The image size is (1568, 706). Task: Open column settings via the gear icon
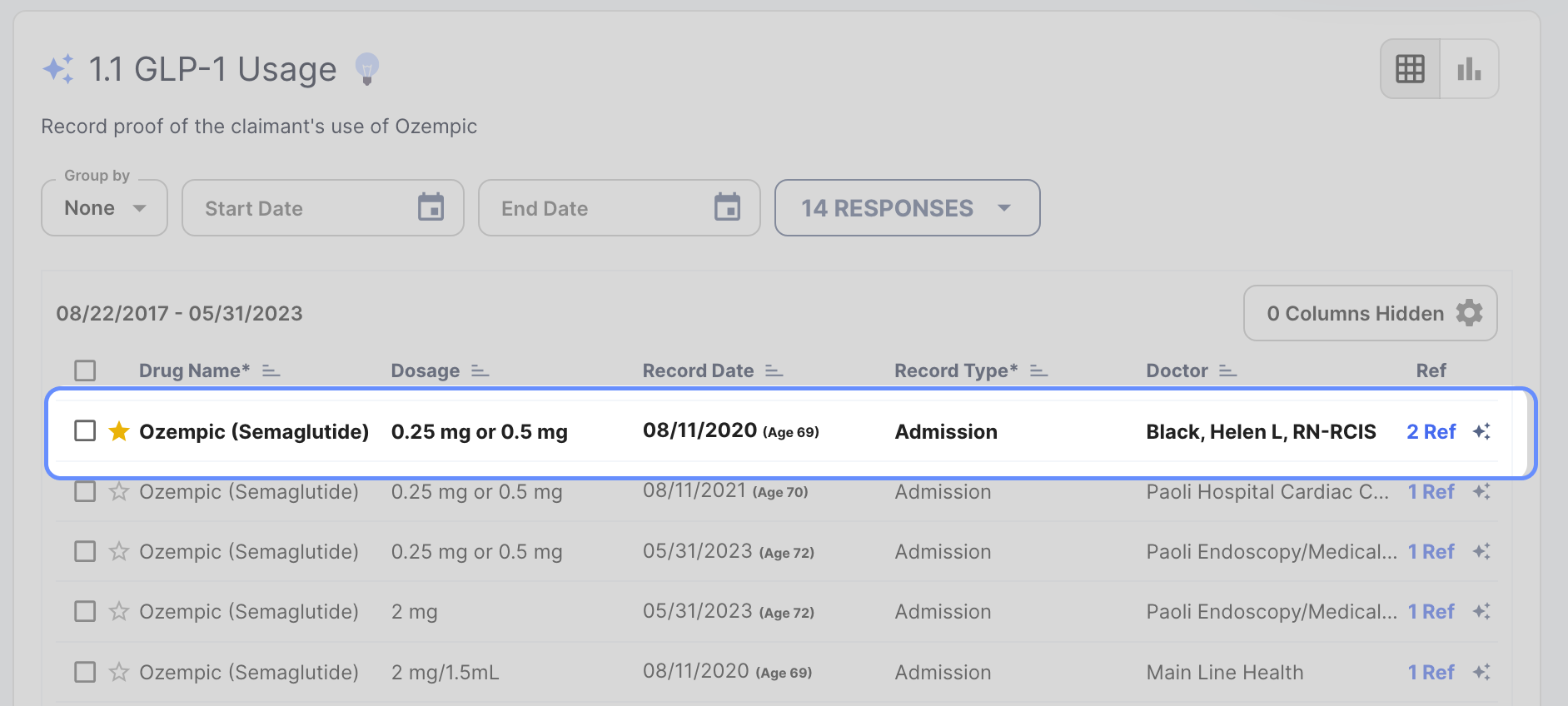(1469, 313)
